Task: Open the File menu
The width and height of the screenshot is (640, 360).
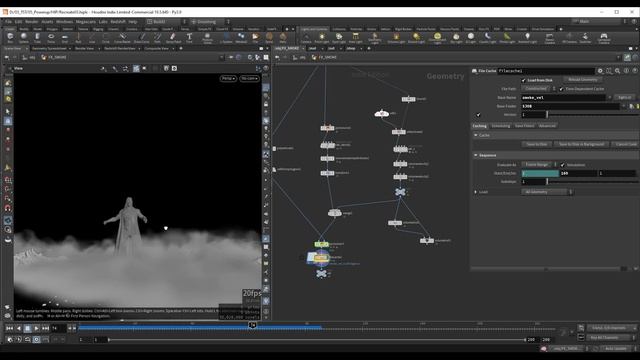Action: (x=8, y=22)
